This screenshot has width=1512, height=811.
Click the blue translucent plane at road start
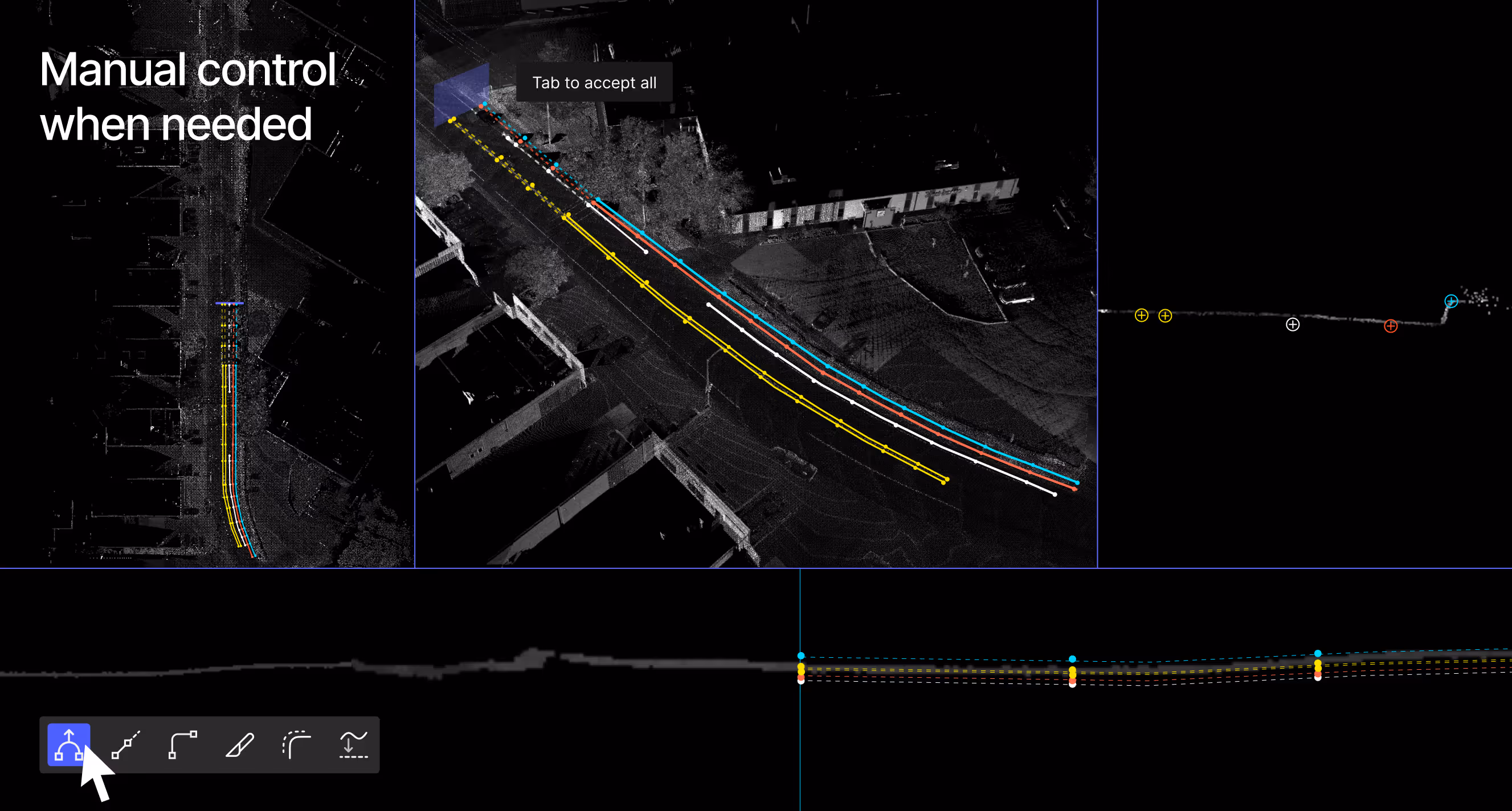[461, 94]
